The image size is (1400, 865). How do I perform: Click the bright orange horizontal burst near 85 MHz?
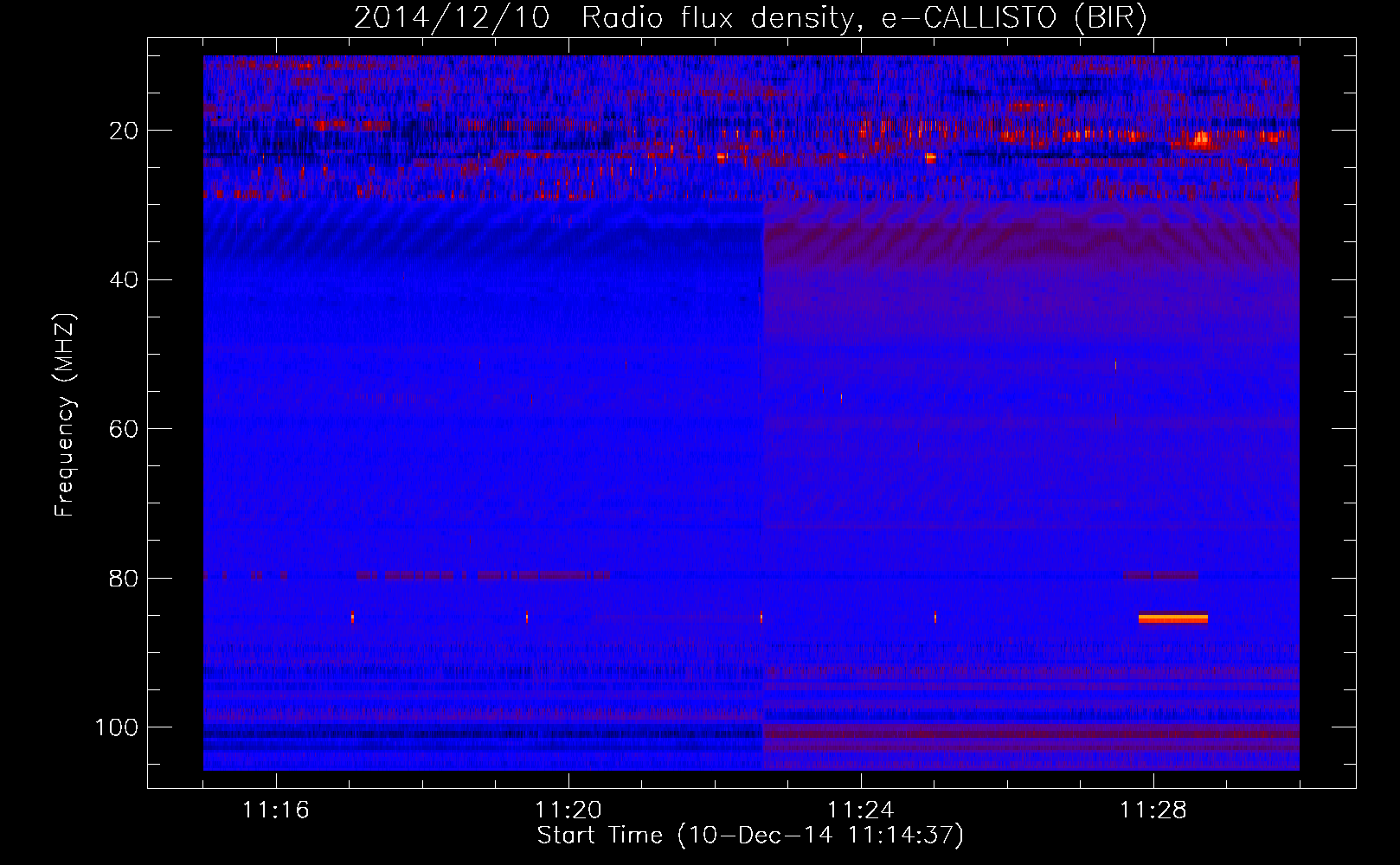tap(1172, 618)
